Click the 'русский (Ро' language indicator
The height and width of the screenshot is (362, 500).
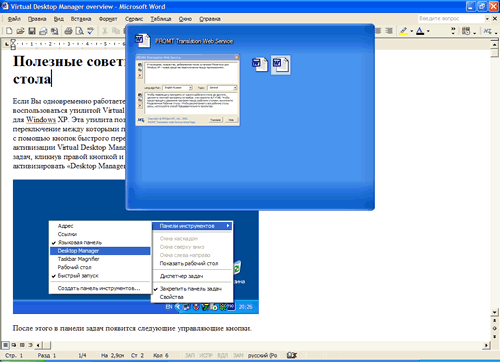click(x=262, y=356)
